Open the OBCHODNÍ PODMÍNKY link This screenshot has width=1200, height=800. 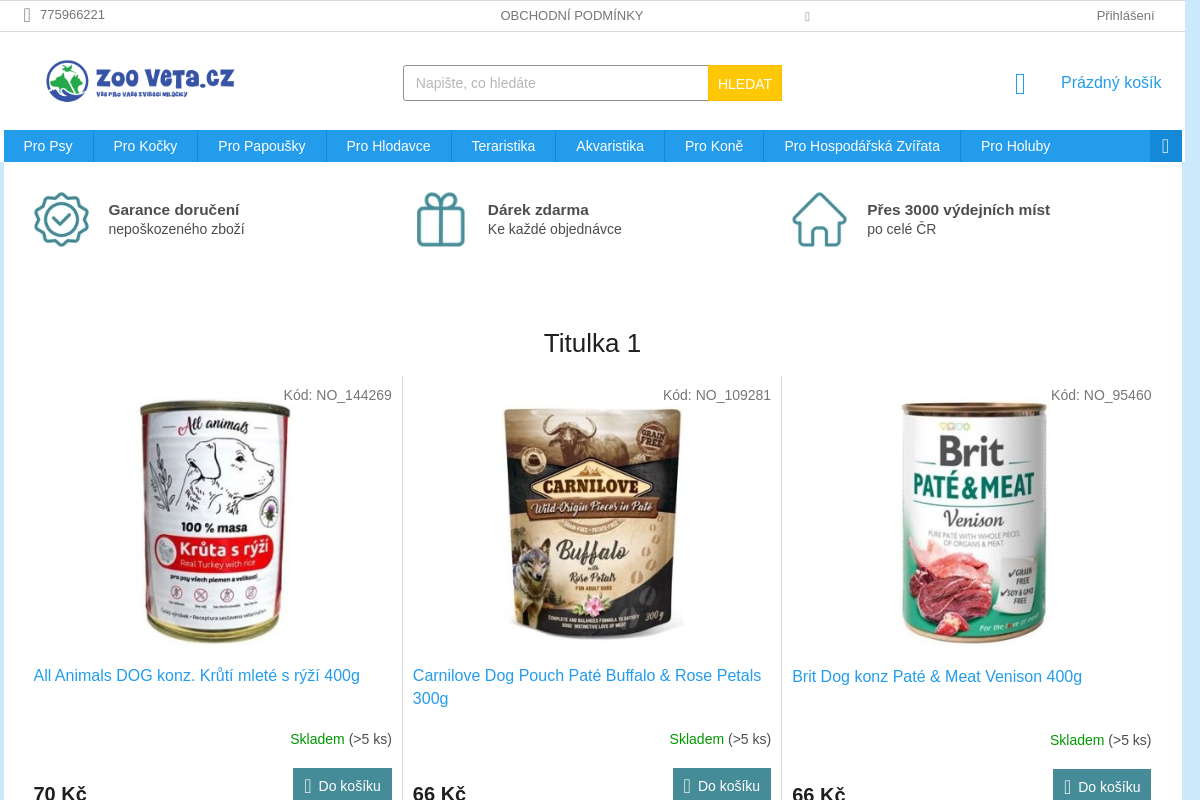pyautogui.click(x=572, y=15)
